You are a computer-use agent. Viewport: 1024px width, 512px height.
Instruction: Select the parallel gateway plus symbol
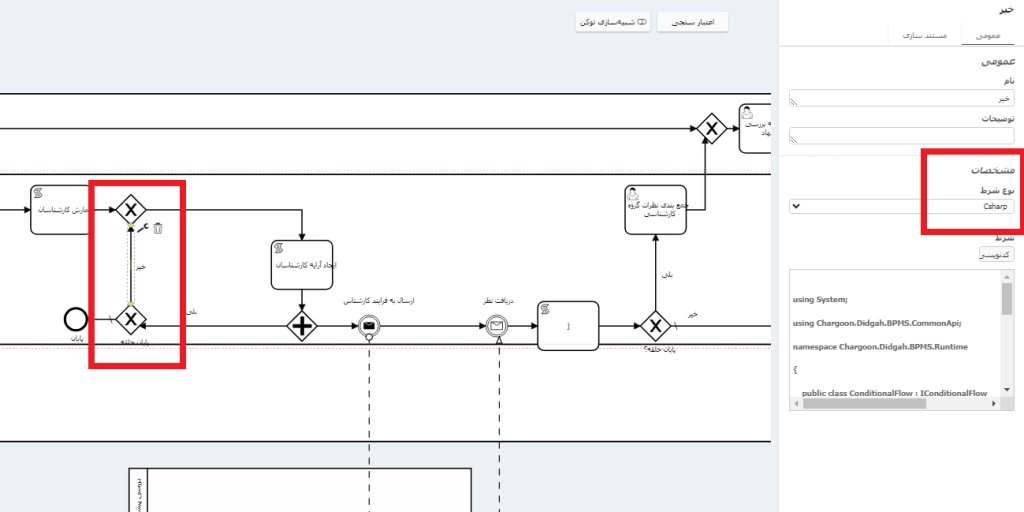coord(302,325)
